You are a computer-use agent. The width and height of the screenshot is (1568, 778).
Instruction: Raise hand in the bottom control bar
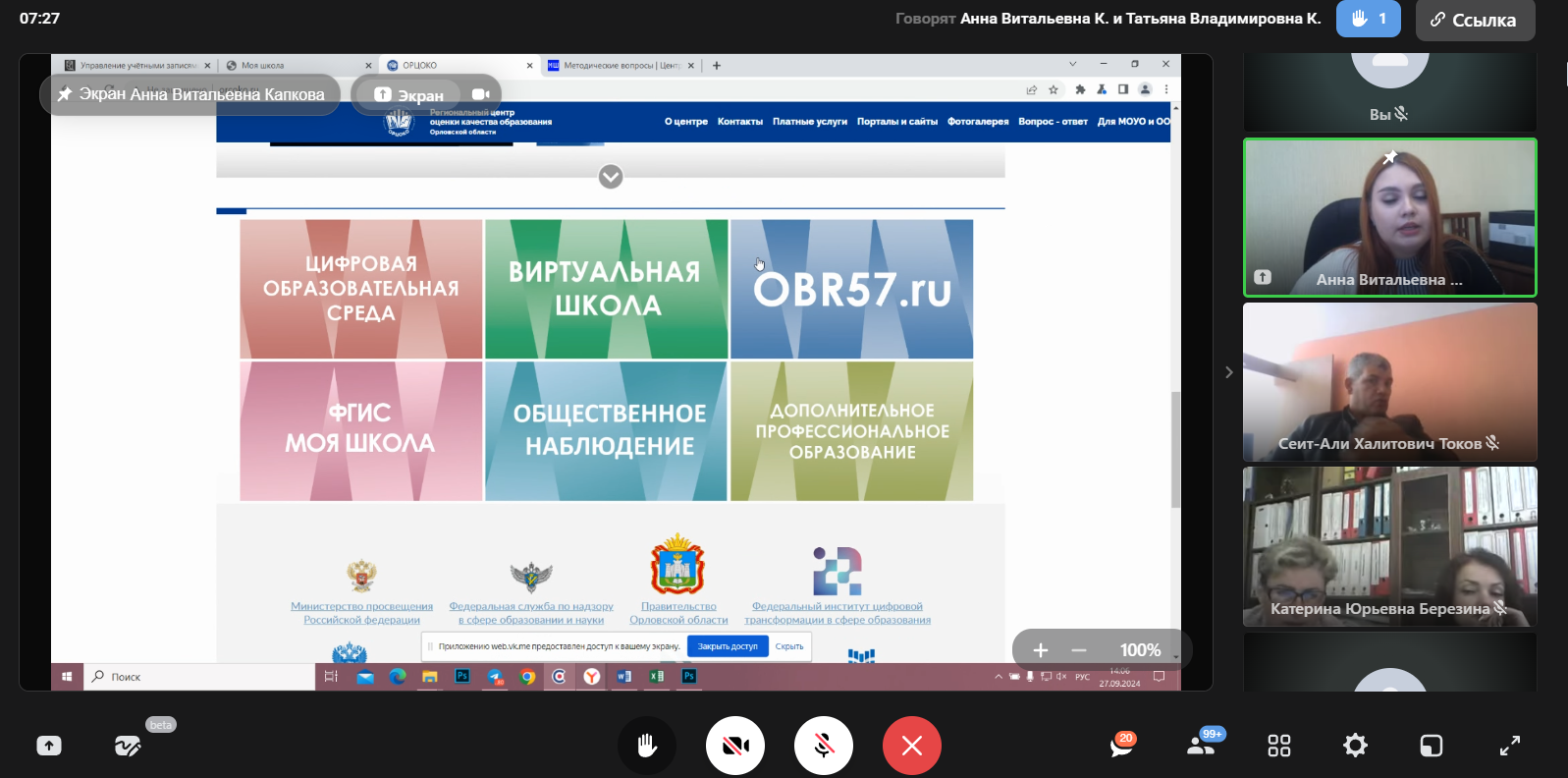click(x=646, y=746)
